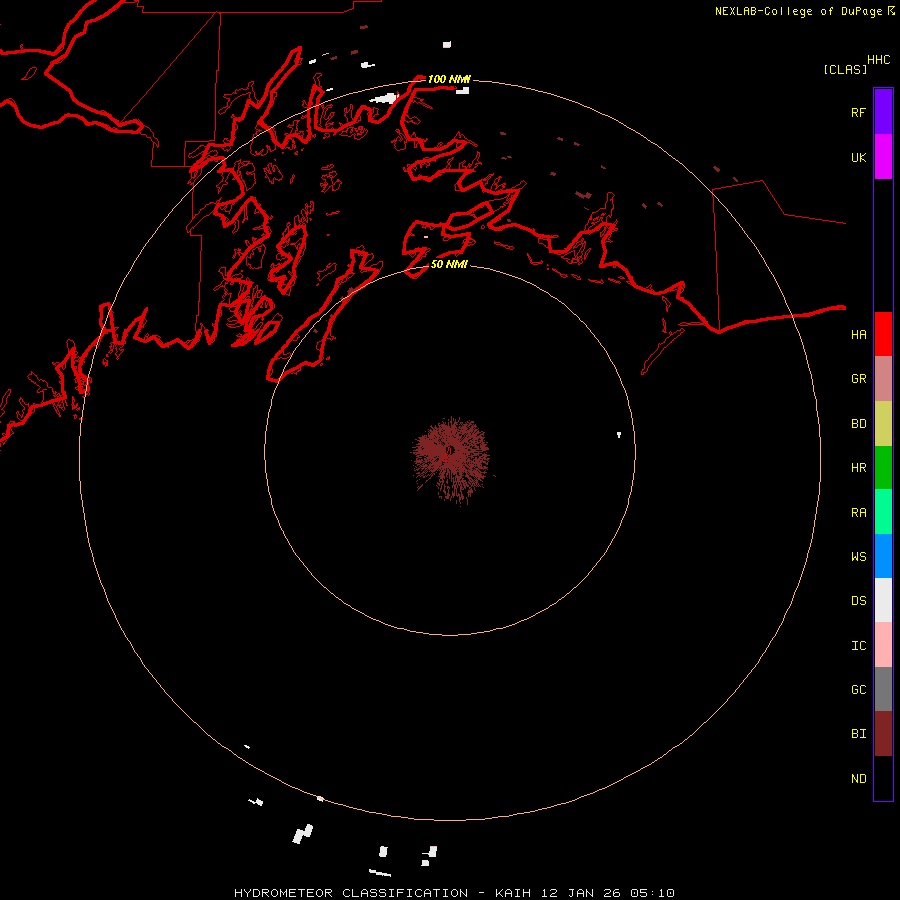The height and width of the screenshot is (900, 900).
Task: Click the DS white legend swatch
Action: click(x=883, y=600)
